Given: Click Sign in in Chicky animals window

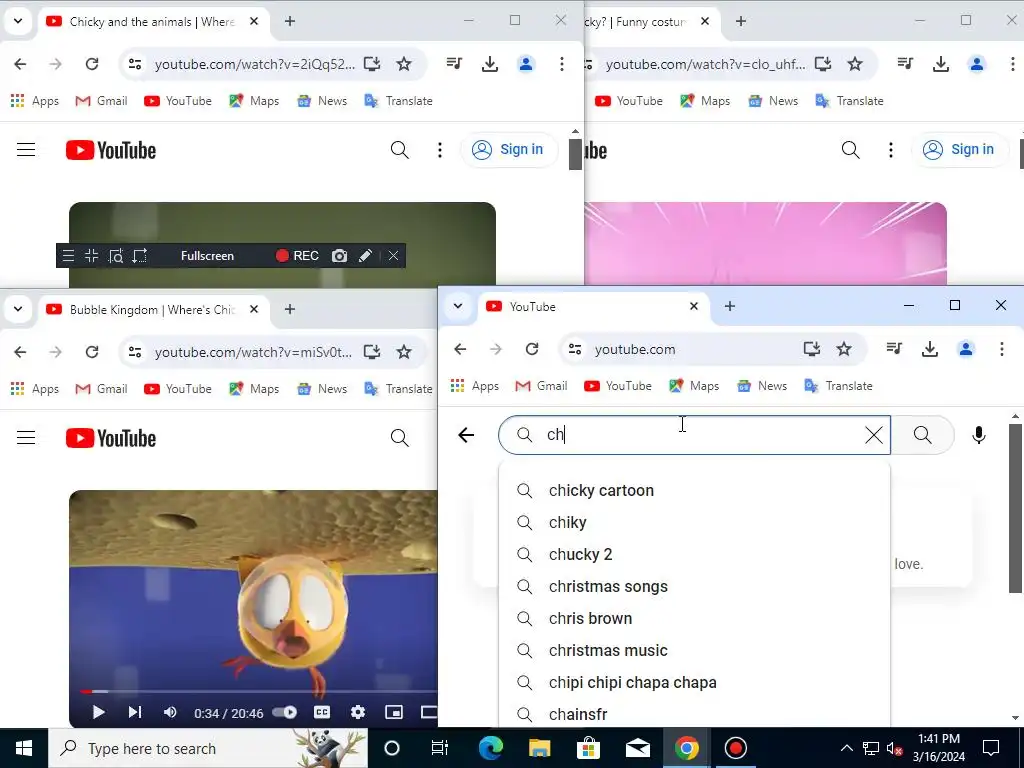Looking at the screenshot, I should point(508,150).
